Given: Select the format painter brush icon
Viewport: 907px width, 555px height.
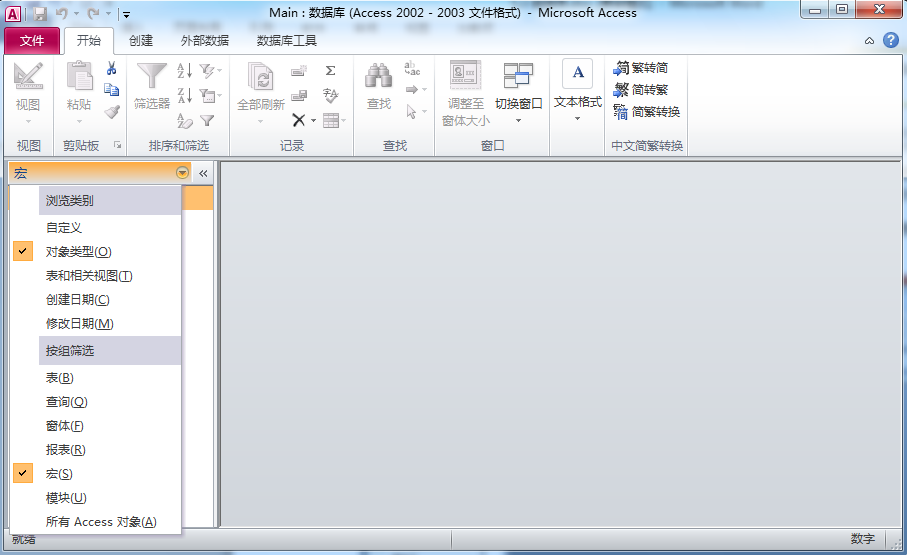Looking at the screenshot, I should pos(112,112).
